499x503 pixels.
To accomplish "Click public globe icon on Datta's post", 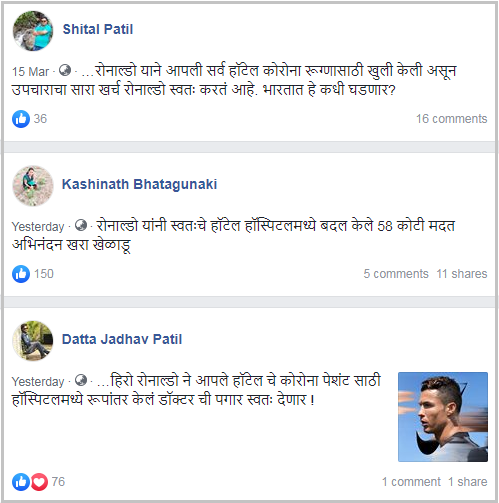I will point(81,380).
